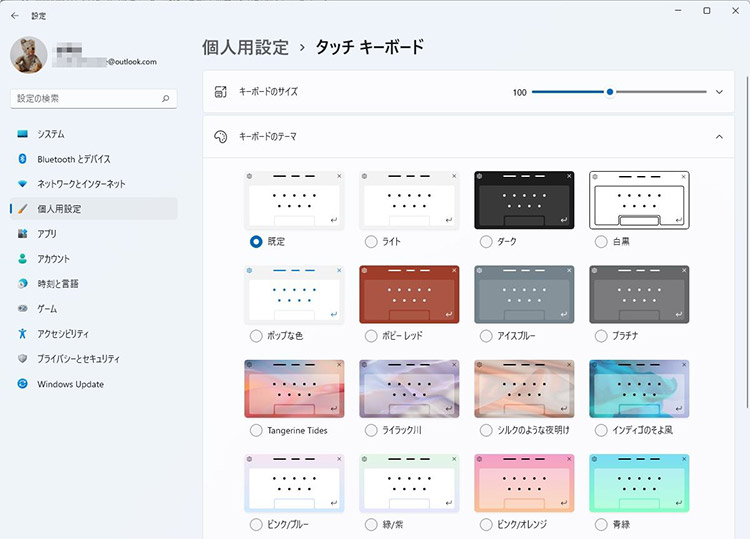Pick the Tangerine Tides keyboard thumbnail

tap(294, 389)
